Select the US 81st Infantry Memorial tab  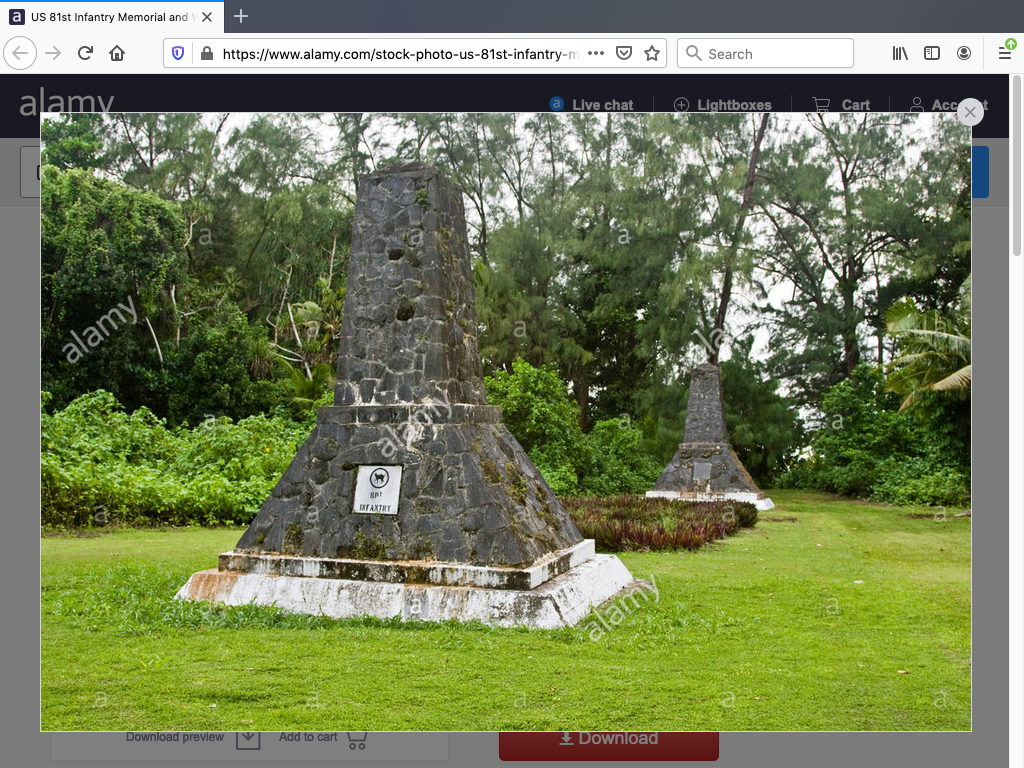[105, 17]
